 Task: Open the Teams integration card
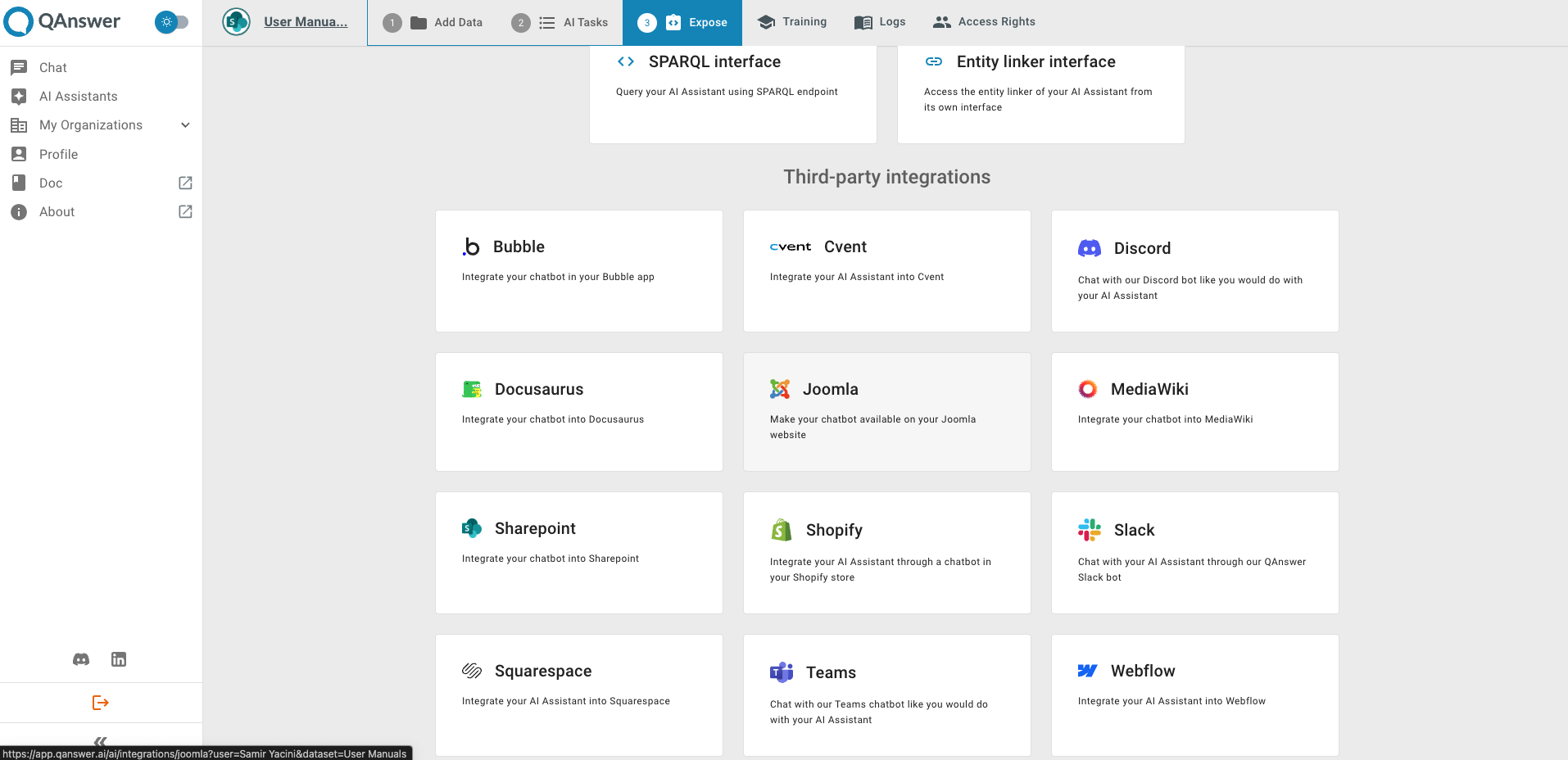pyautogui.click(x=887, y=695)
